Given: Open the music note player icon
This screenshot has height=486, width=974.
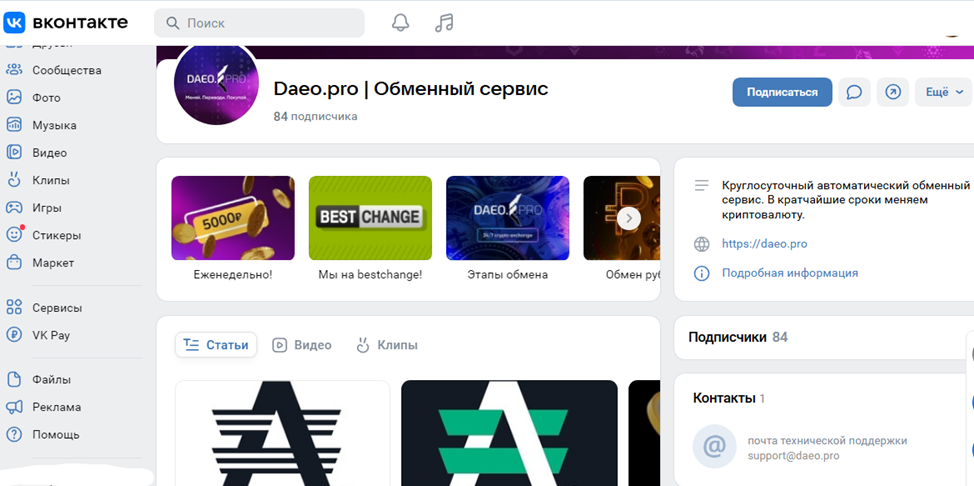Looking at the screenshot, I should pos(444,23).
